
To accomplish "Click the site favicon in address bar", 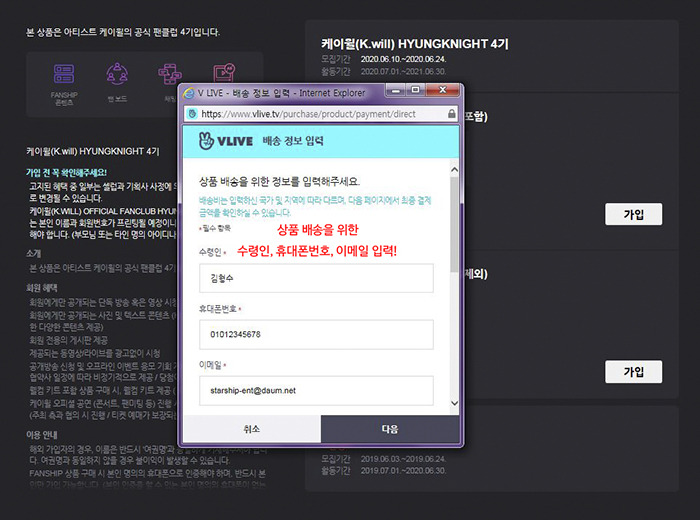I will point(192,114).
